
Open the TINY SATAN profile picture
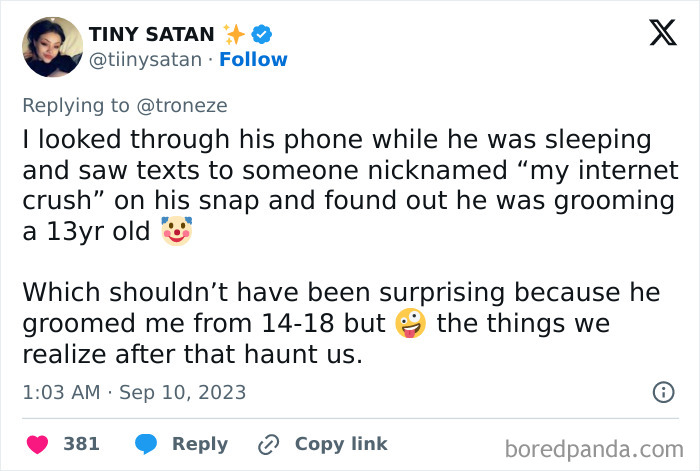tap(53, 47)
